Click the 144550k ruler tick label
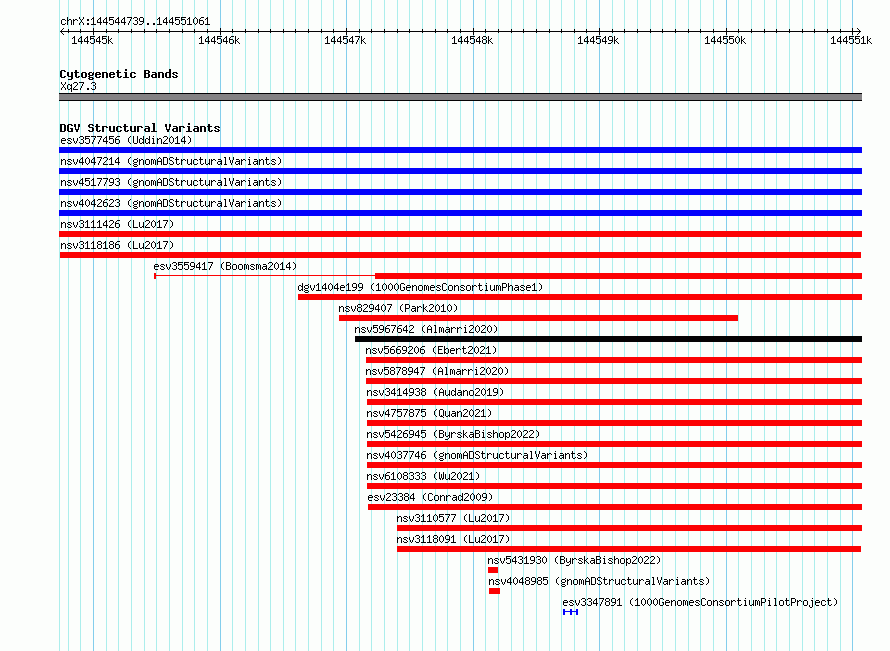 pos(725,40)
